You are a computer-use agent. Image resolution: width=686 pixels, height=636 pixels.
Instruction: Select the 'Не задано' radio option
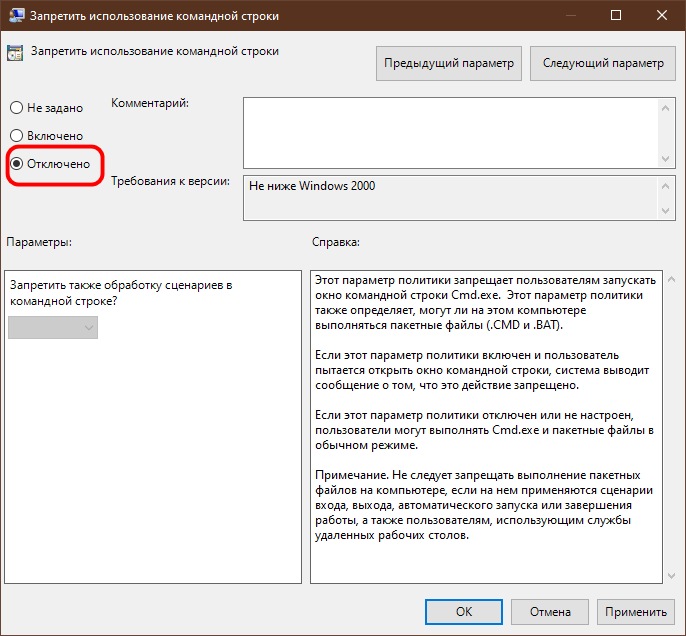[x=46, y=108]
